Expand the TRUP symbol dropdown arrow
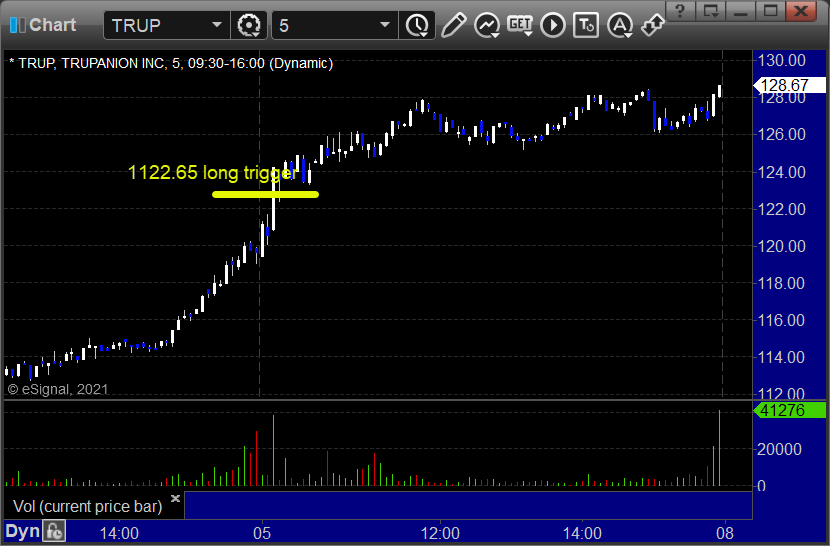The height and width of the screenshot is (546, 830). (216, 25)
